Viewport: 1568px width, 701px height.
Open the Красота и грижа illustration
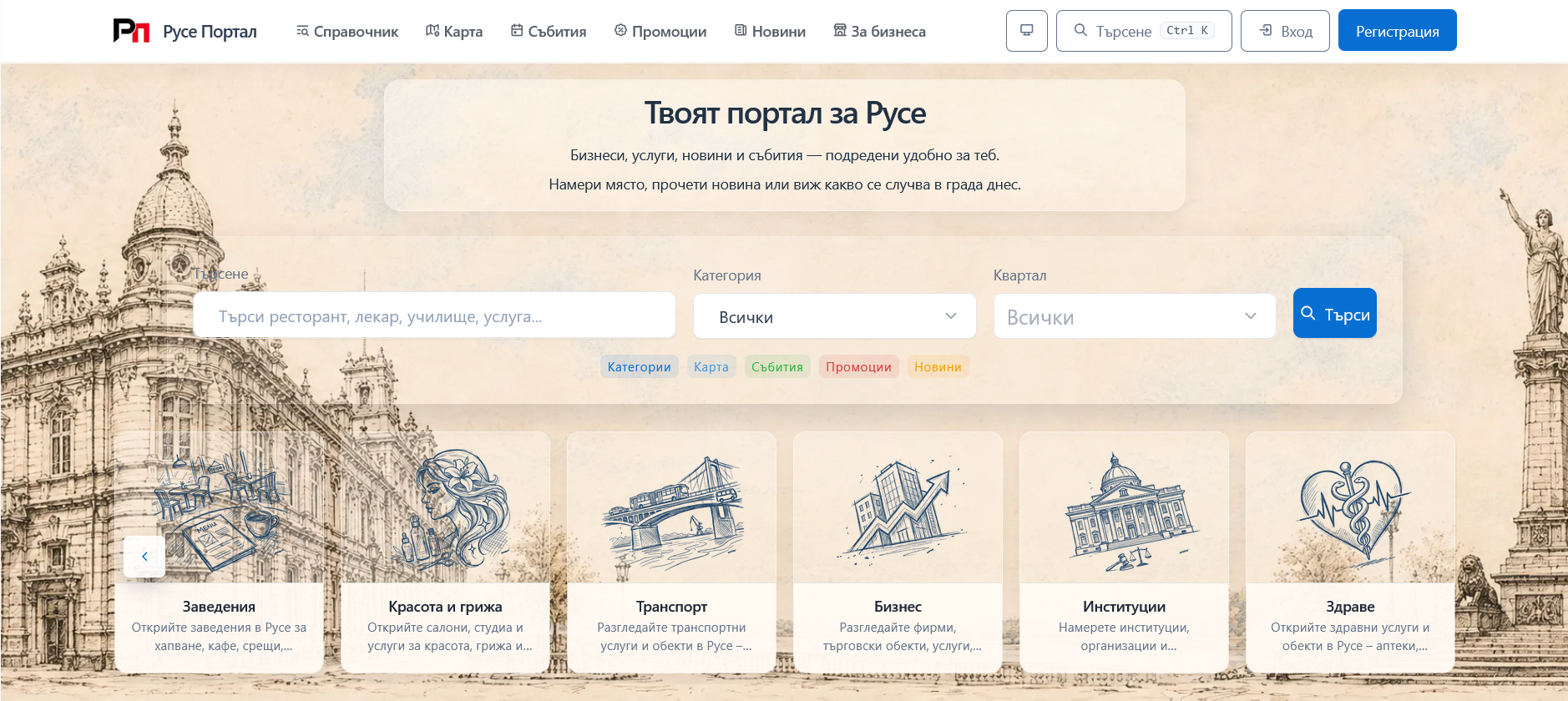[x=446, y=507]
